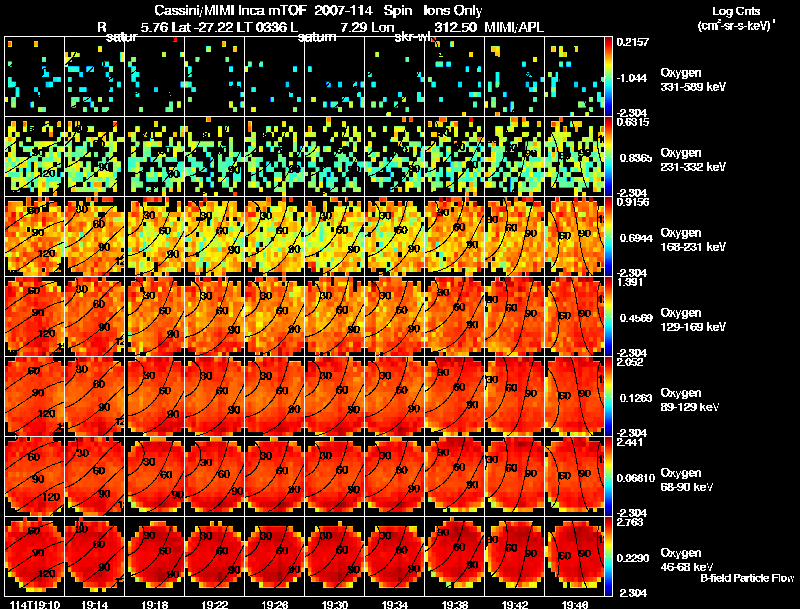Click the 'Oxygen 129-169 keV' row label

coord(692,320)
